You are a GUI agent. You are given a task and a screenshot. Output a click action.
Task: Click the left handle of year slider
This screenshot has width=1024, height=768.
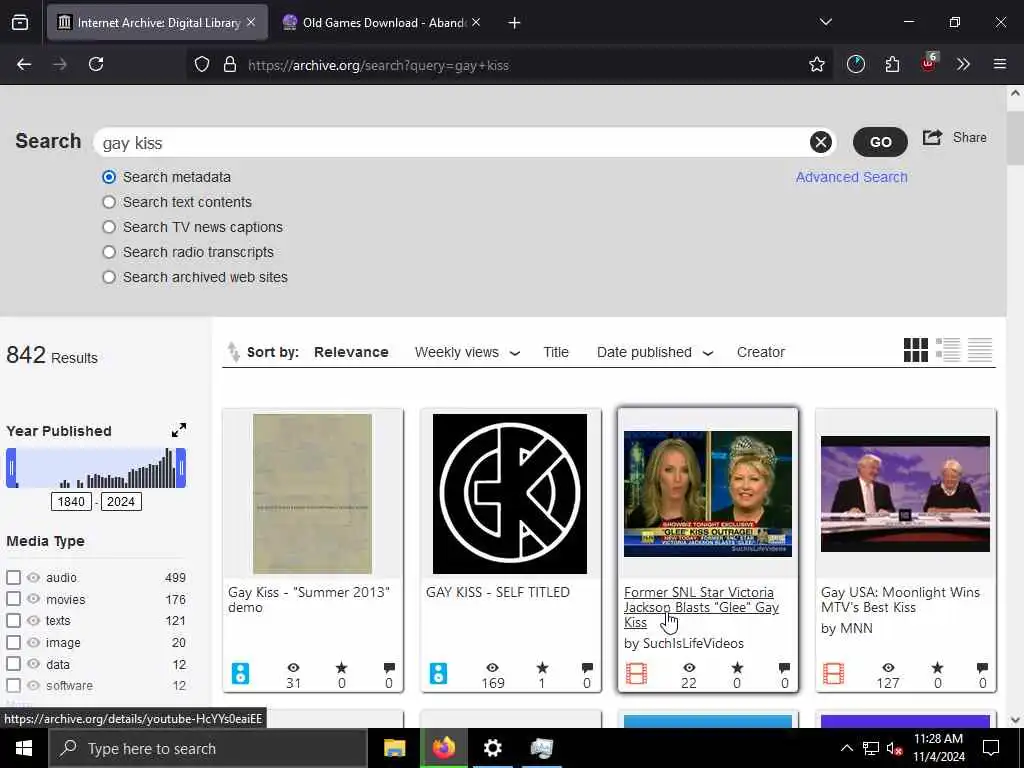11,468
